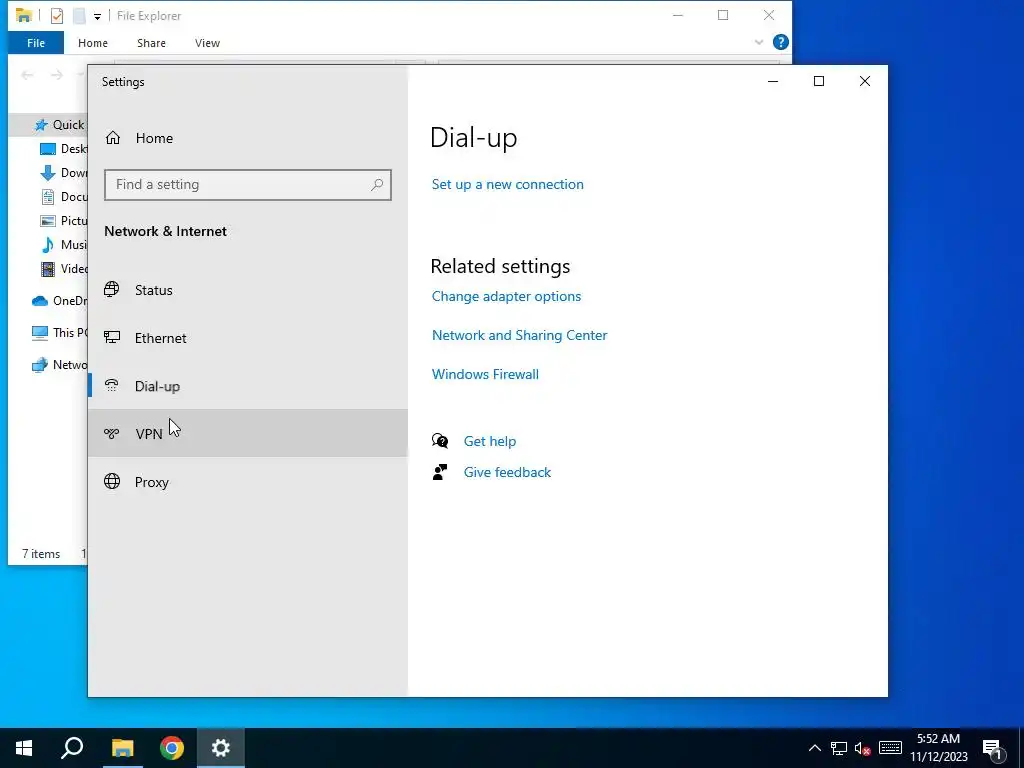The height and width of the screenshot is (768, 1024).
Task: Click File Explorer help question mark icon
Action: click(780, 42)
